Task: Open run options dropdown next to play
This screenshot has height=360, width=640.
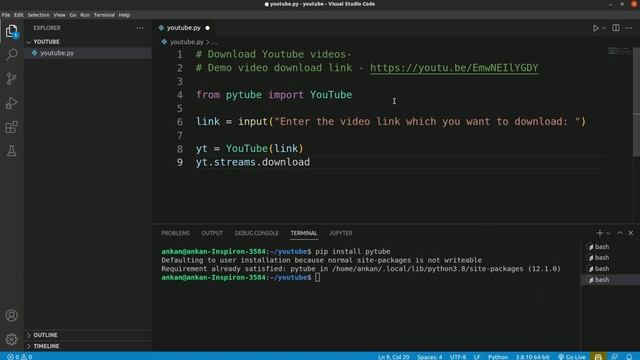Action: pos(604,28)
